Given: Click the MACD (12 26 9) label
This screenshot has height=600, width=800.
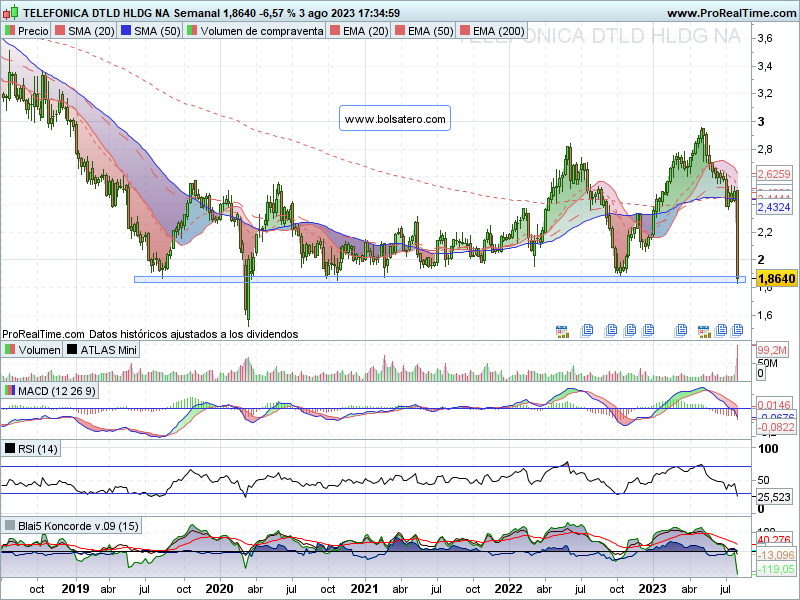Looking at the screenshot, I should [56, 391].
